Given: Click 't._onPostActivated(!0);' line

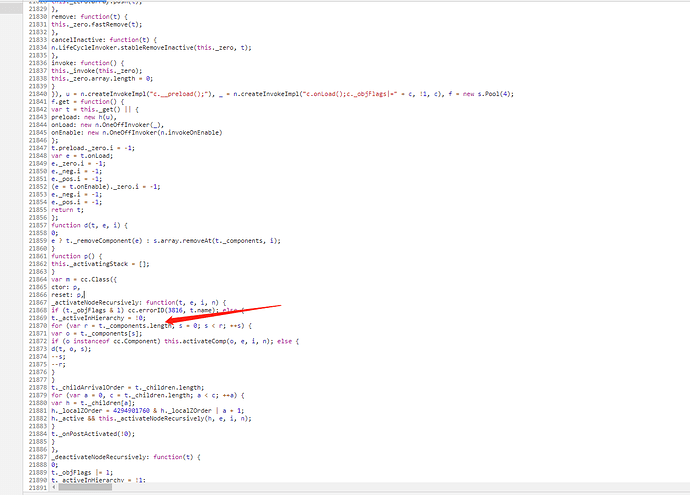Looking at the screenshot, I should pos(93,434).
